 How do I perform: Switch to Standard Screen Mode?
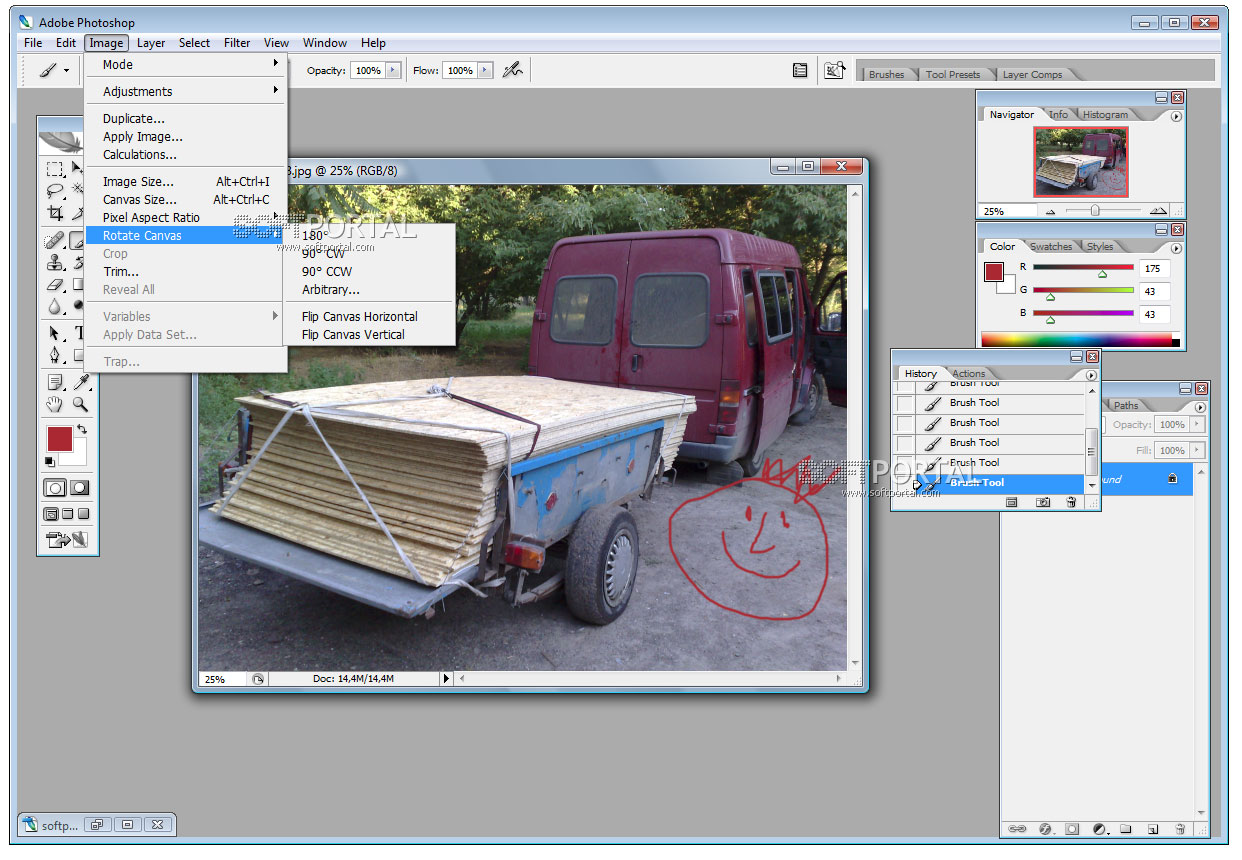51,514
